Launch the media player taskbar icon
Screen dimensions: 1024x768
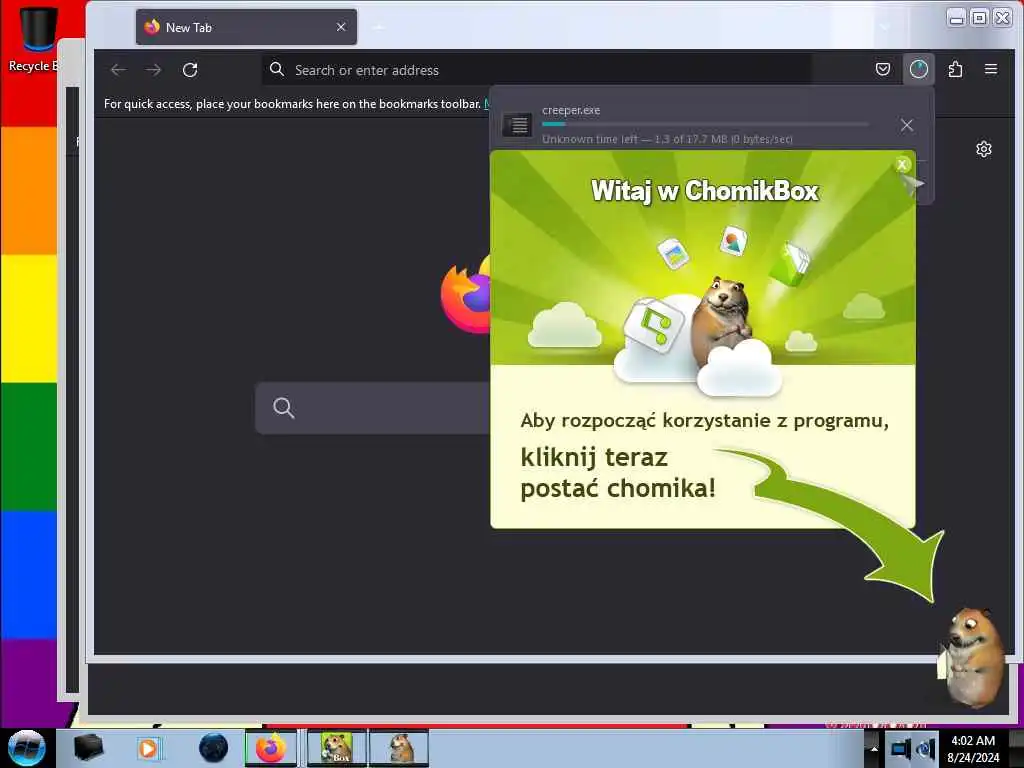(x=148, y=748)
